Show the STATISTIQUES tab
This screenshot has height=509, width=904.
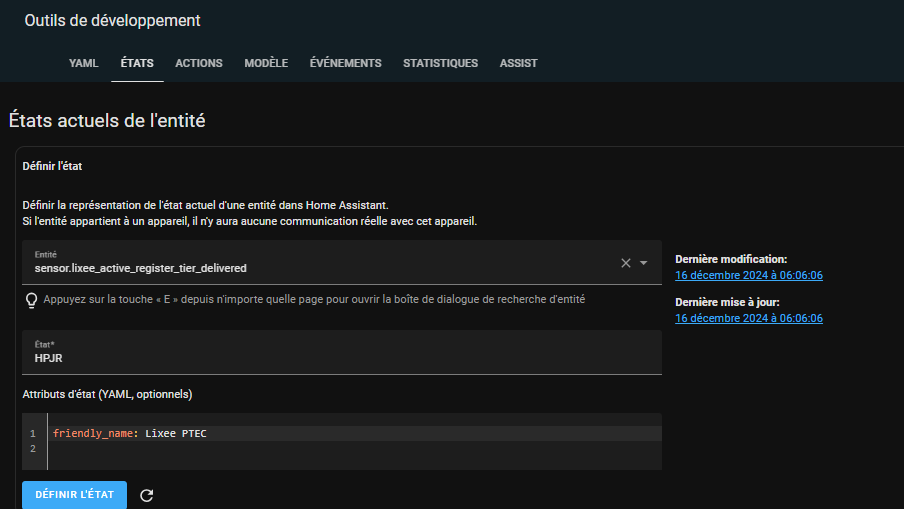tap(440, 63)
